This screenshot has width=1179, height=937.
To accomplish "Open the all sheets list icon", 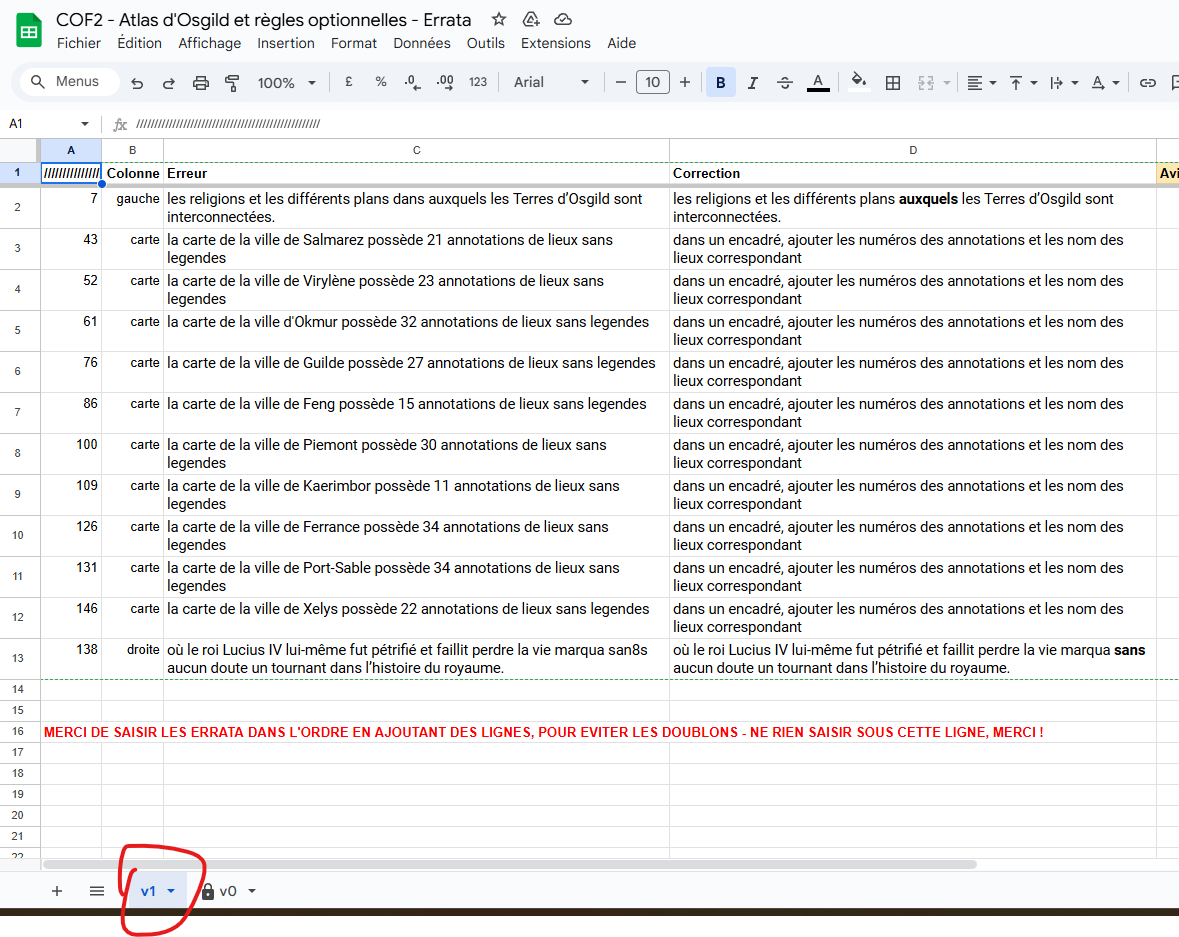I will click(x=97, y=891).
